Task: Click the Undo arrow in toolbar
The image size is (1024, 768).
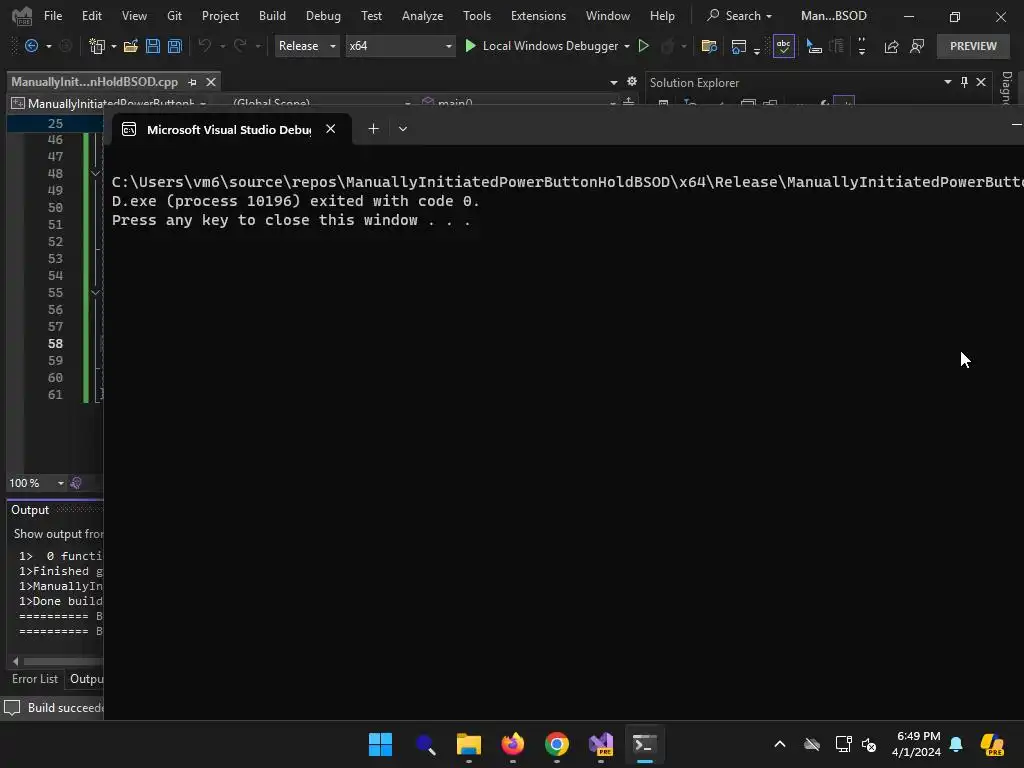Action: pyautogui.click(x=204, y=46)
